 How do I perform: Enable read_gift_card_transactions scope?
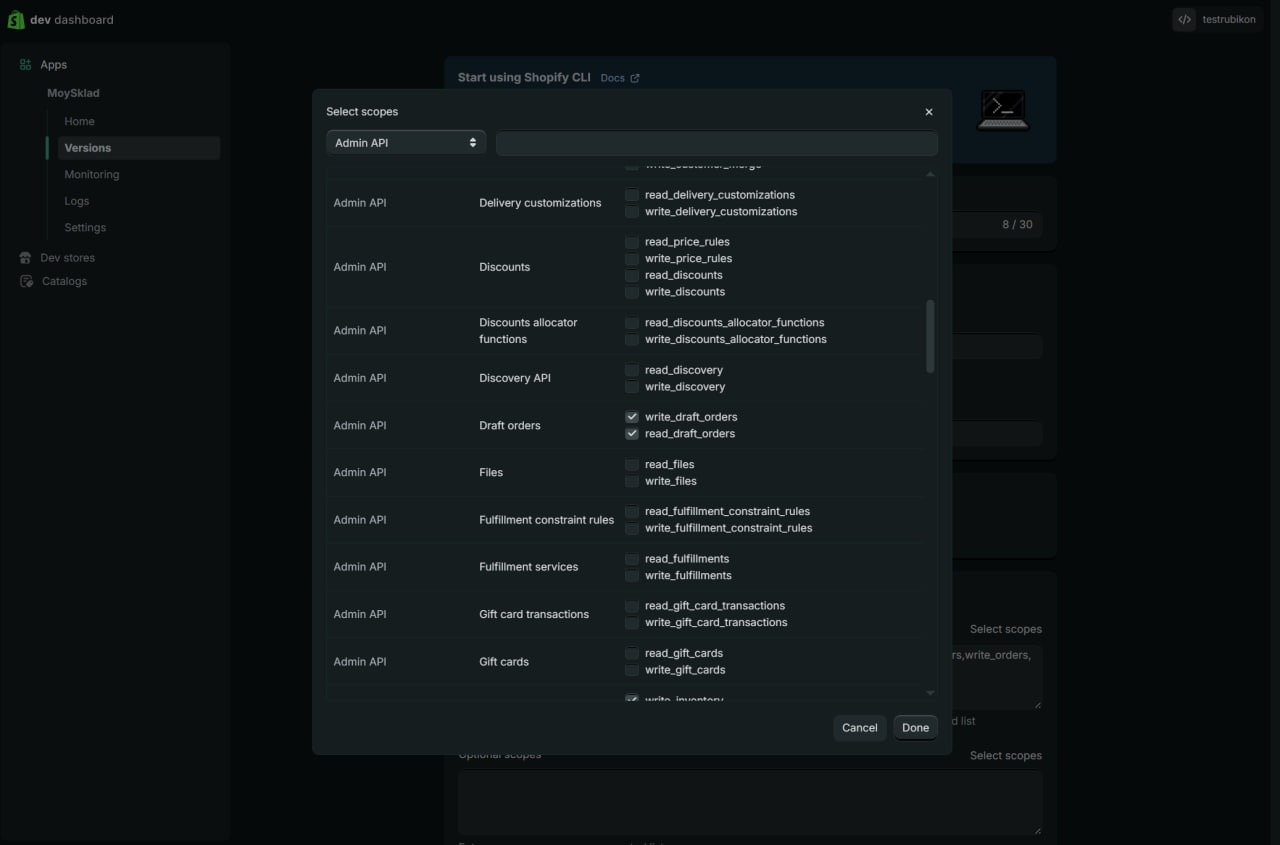coord(632,606)
